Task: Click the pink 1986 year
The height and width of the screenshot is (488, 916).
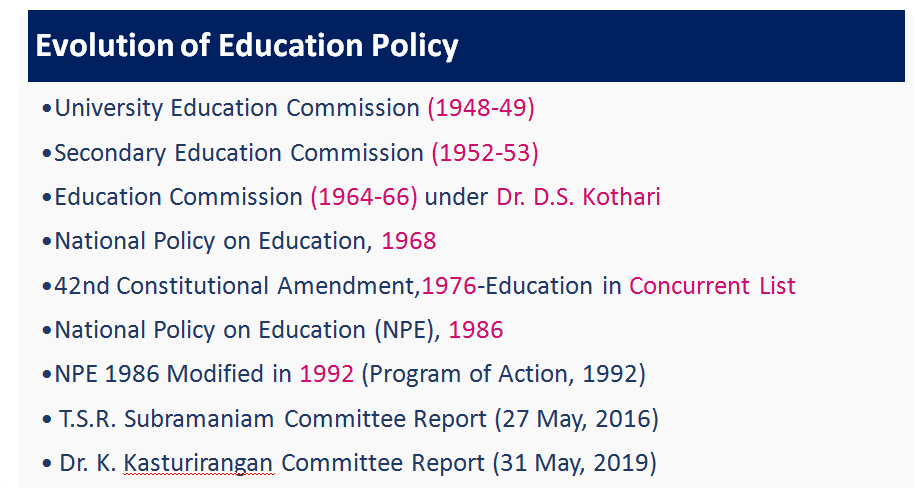Action: (x=476, y=330)
